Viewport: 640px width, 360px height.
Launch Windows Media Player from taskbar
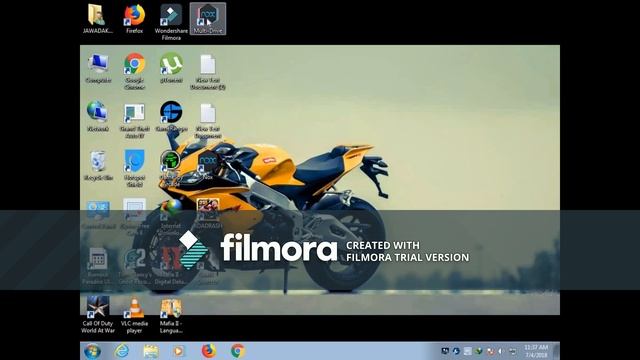click(x=179, y=351)
